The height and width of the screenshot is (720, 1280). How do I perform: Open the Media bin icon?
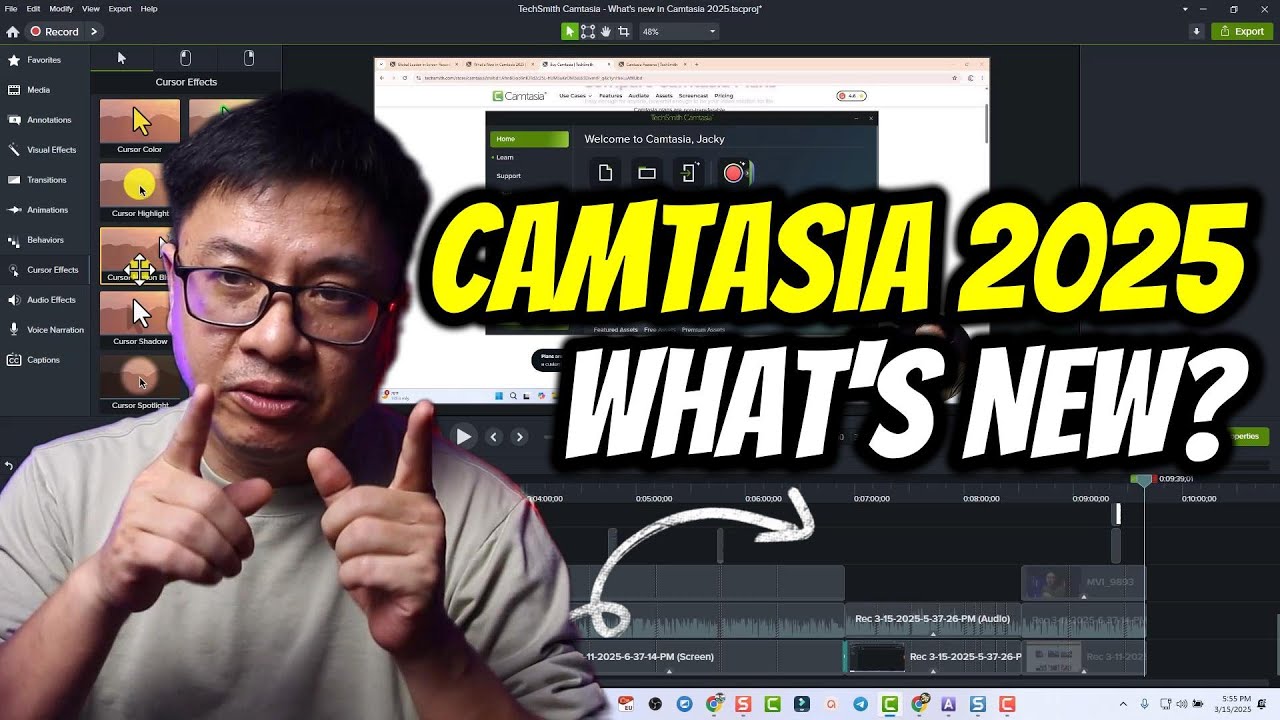[14, 90]
